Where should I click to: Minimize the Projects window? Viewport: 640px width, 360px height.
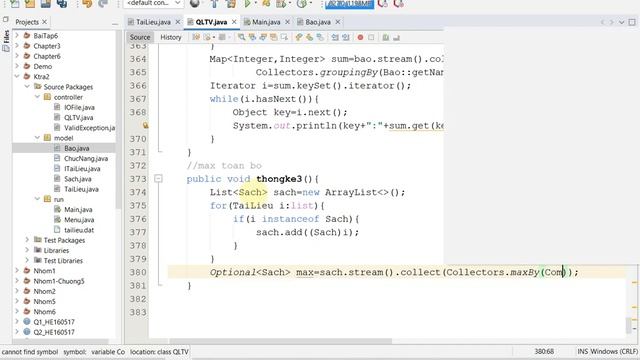pyautogui.click(x=115, y=24)
